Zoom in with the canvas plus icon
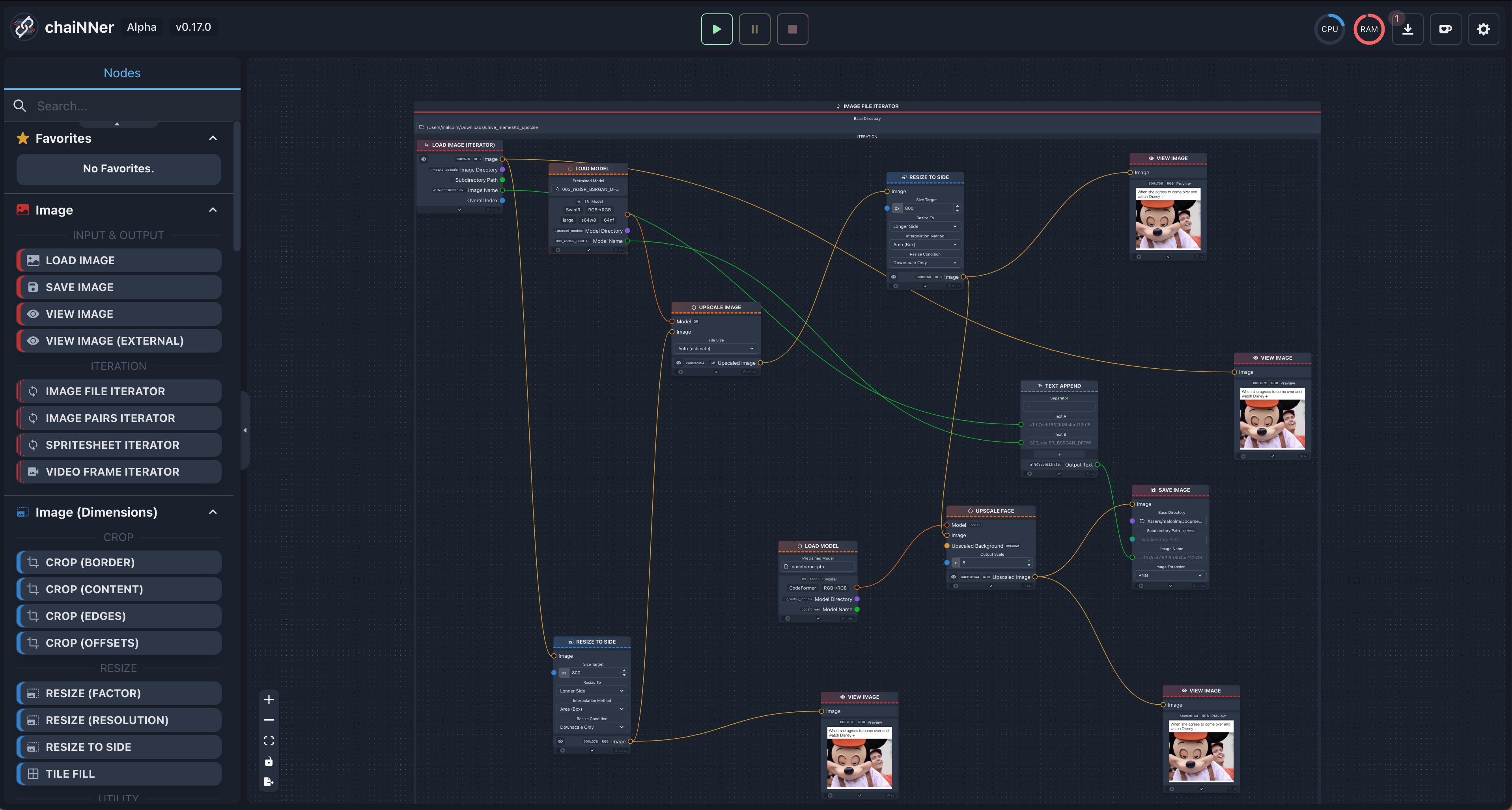The height and width of the screenshot is (810, 1512). [269, 700]
